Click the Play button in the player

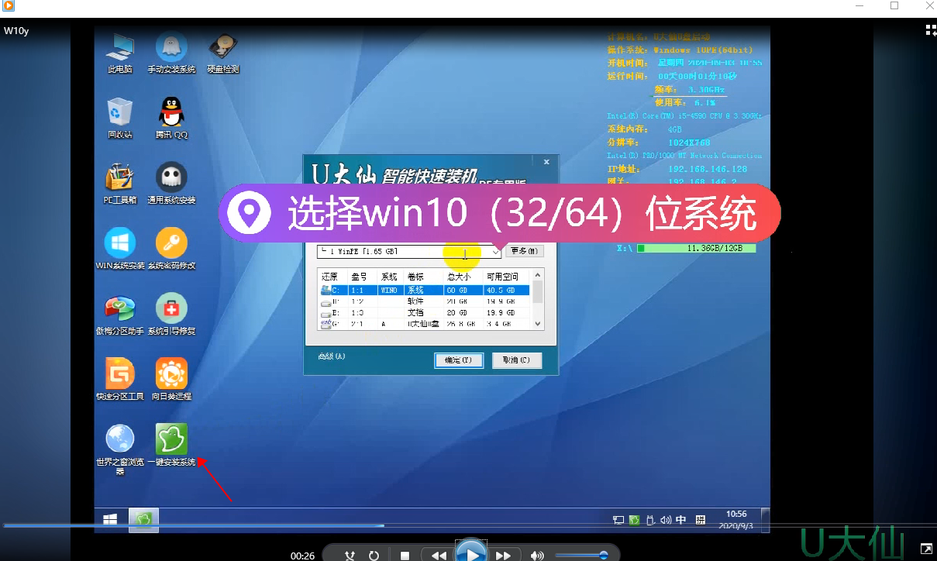point(471,552)
